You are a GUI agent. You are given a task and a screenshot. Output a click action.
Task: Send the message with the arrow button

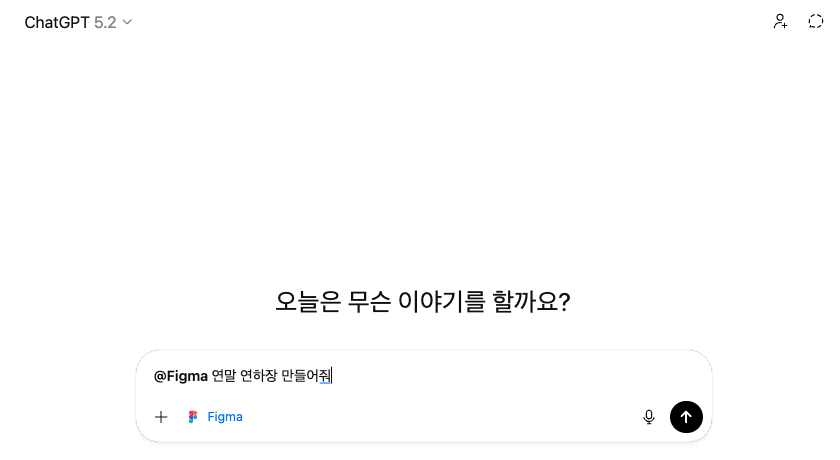pyautogui.click(x=686, y=417)
